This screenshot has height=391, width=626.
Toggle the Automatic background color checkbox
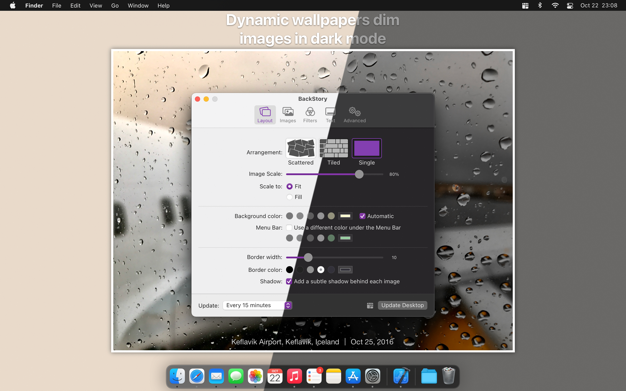pos(362,216)
